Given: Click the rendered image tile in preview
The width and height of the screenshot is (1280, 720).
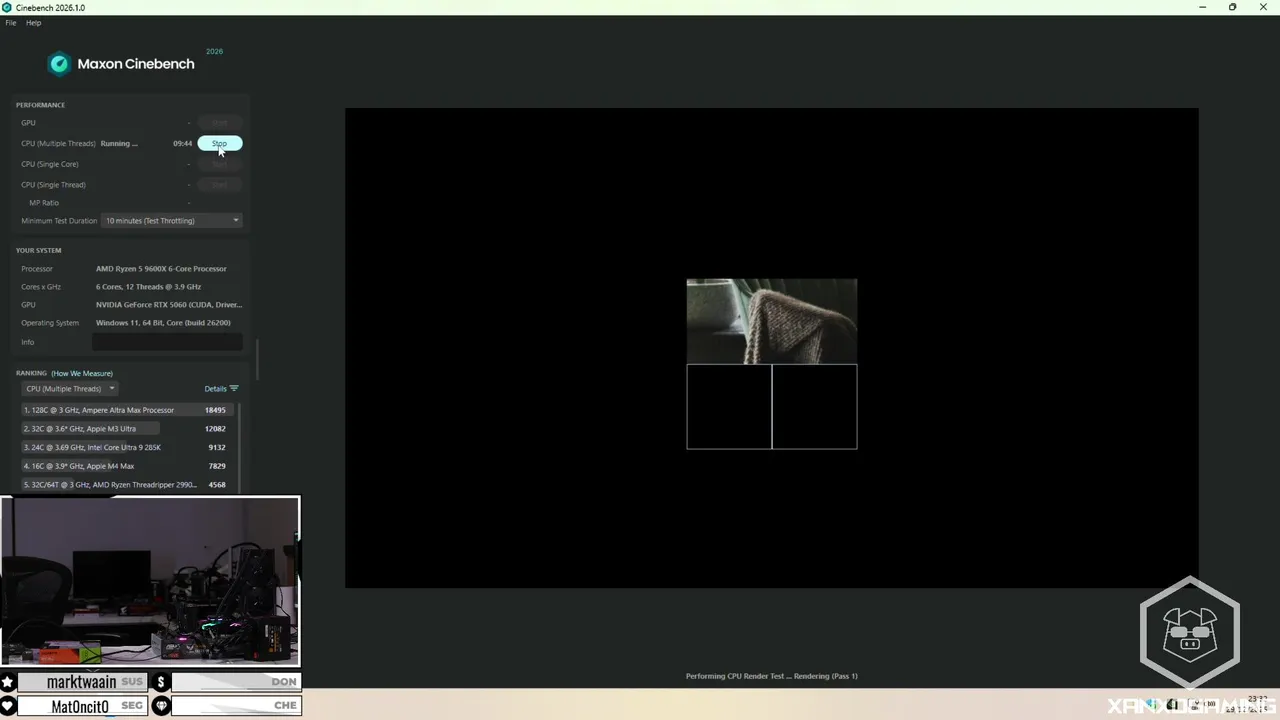Looking at the screenshot, I should point(771,321).
